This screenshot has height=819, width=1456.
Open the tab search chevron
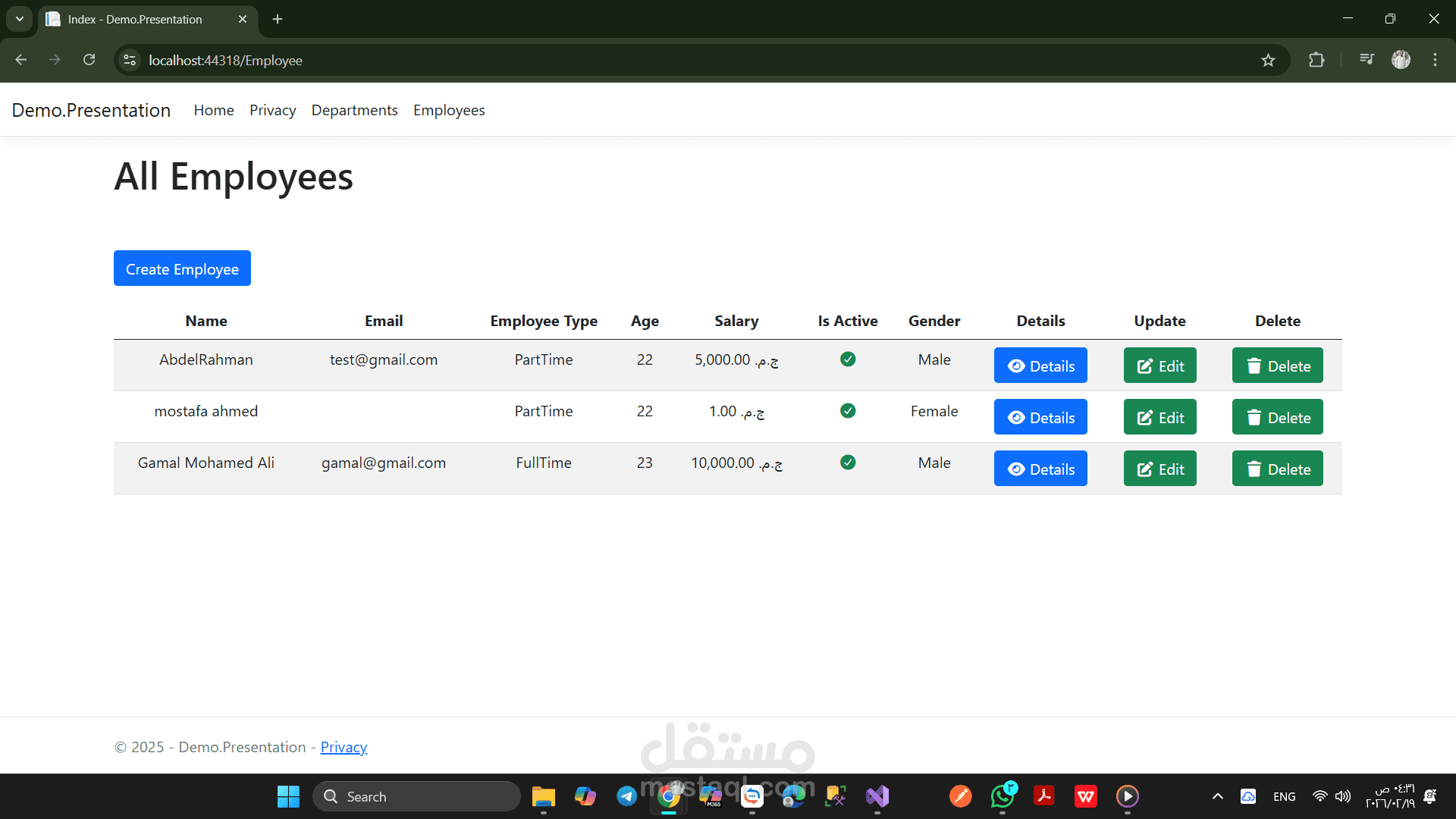[x=19, y=19]
